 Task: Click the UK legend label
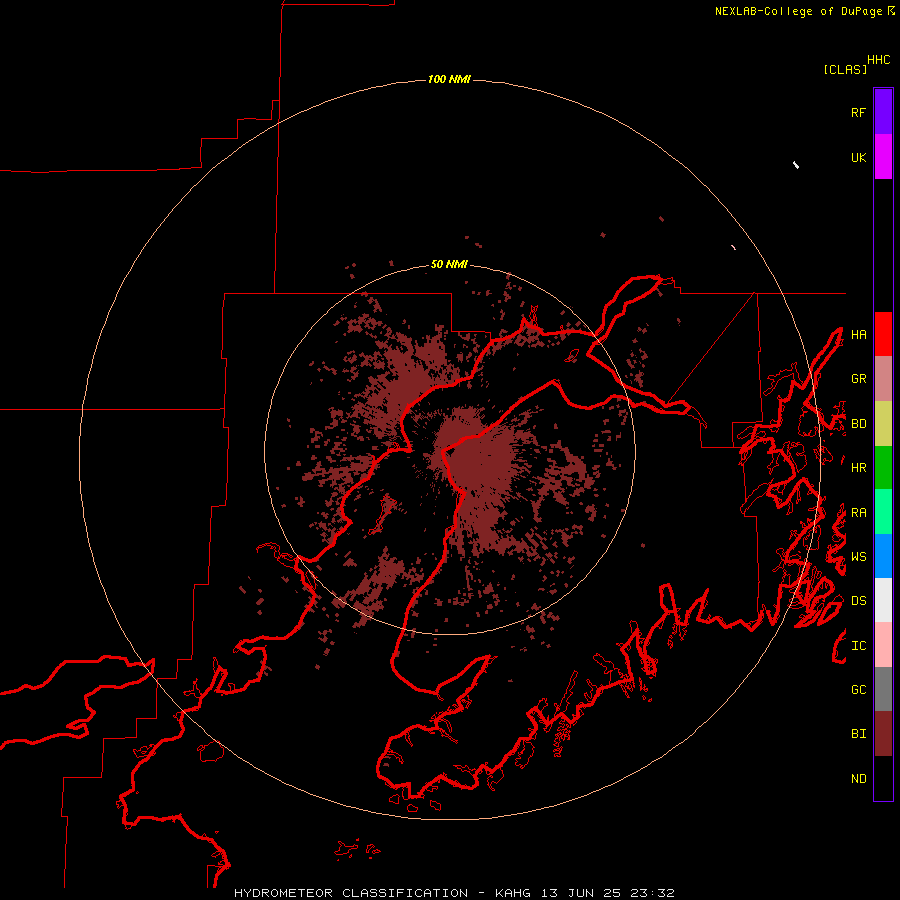pos(858,157)
